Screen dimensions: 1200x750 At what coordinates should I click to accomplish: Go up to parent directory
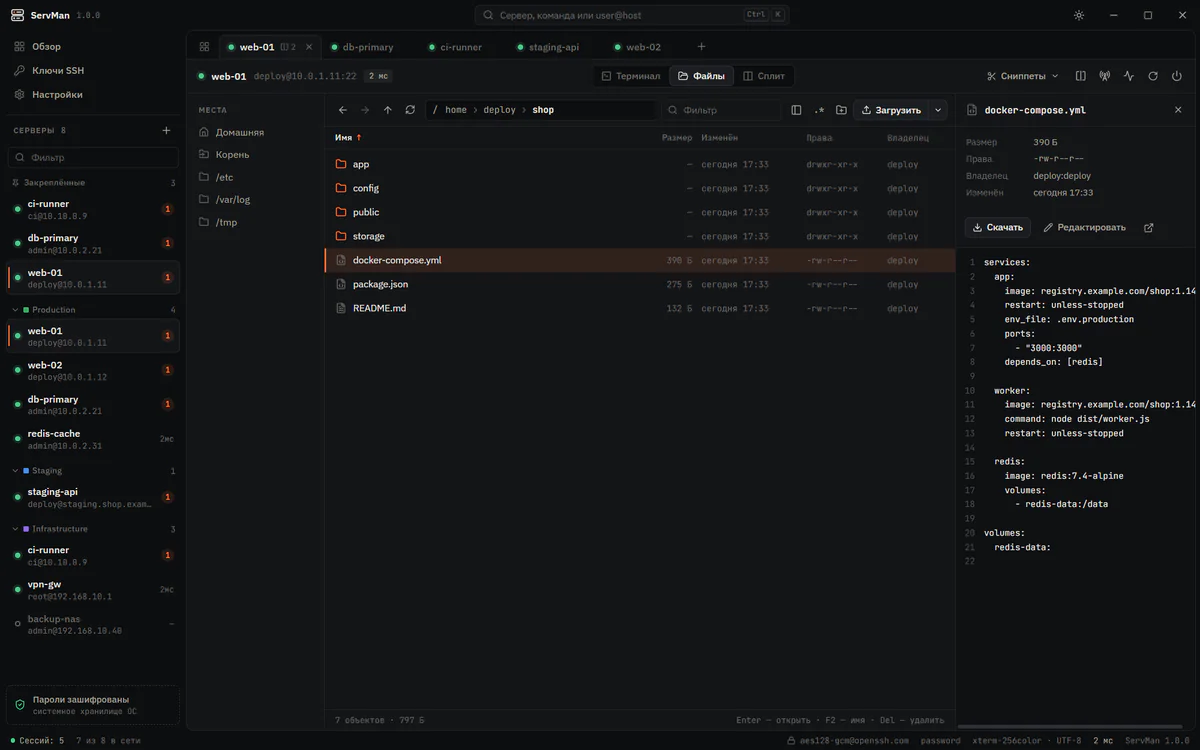tap(388, 110)
